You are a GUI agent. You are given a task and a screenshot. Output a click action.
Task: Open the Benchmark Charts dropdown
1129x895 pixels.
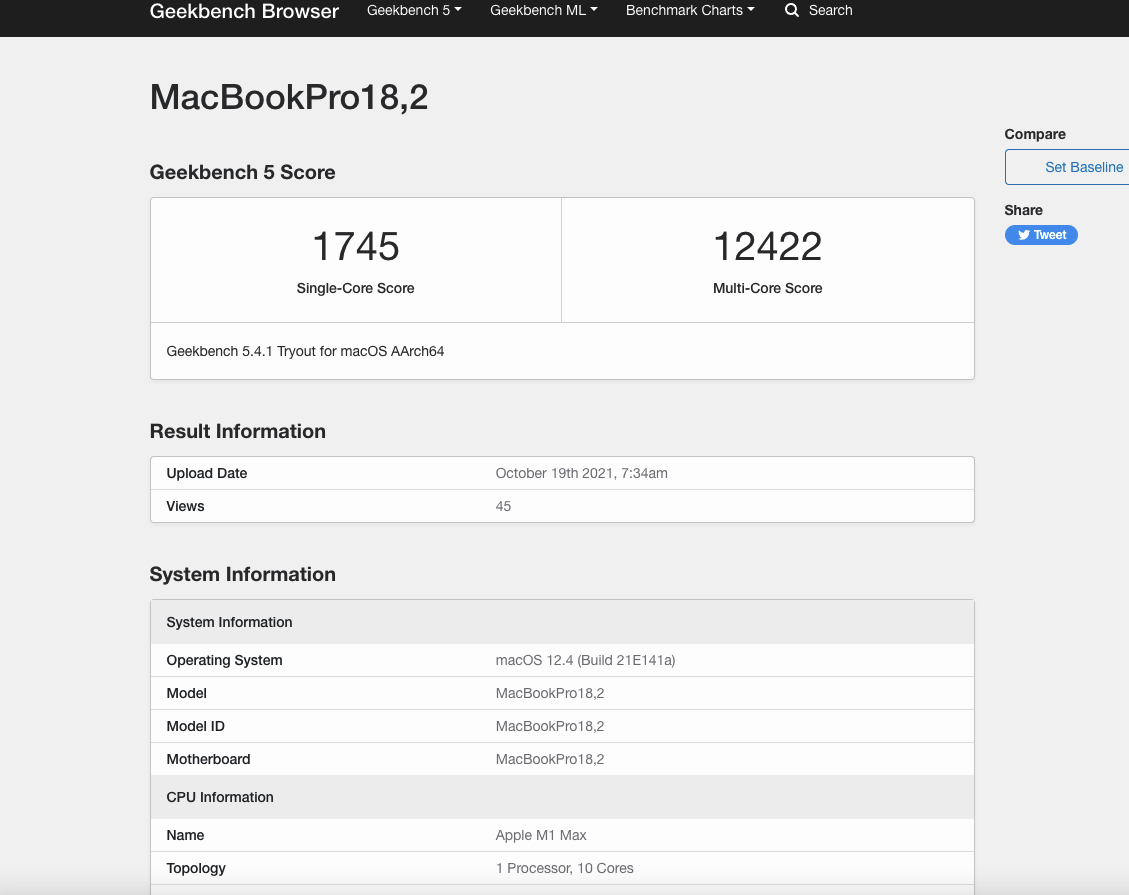coord(690,10)
